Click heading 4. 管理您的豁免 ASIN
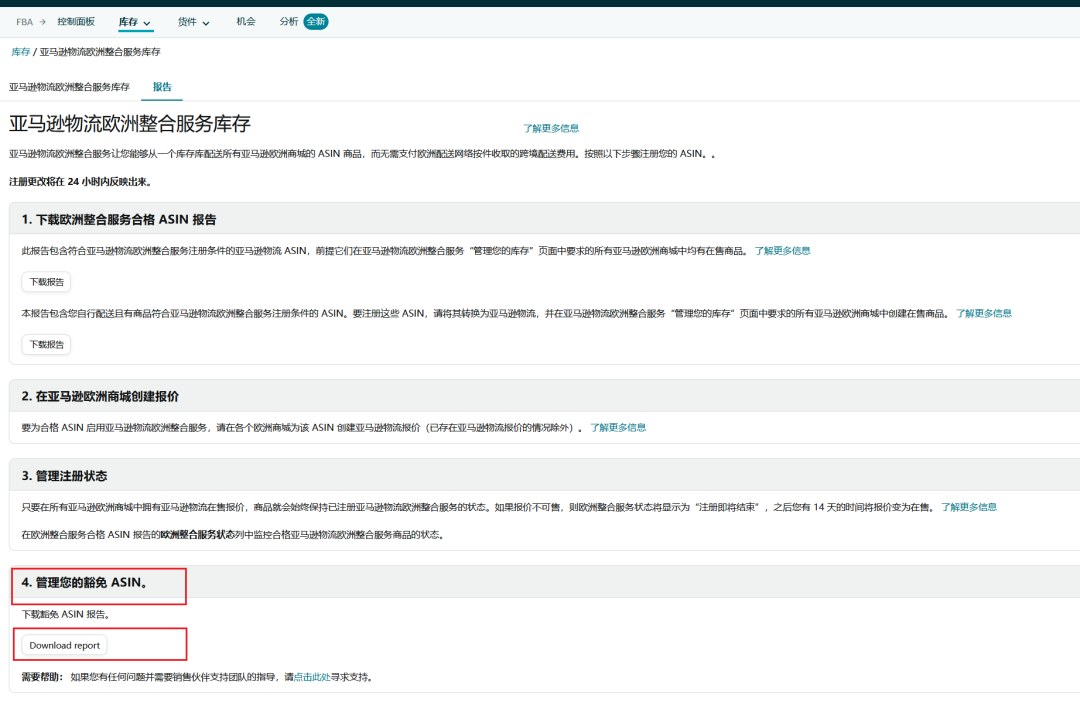 [x=84, y=583]
